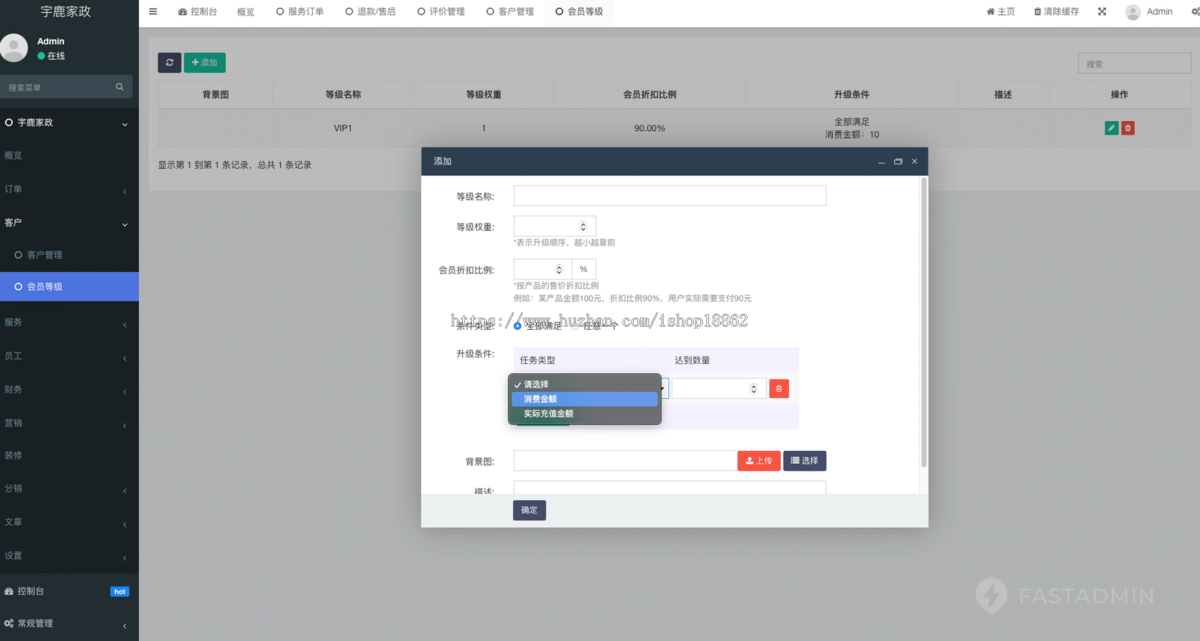The width and height of the screenshot is (1200, 641).
Task: Click the red trash icon in 升级条件 row
Action: (779, 388)
